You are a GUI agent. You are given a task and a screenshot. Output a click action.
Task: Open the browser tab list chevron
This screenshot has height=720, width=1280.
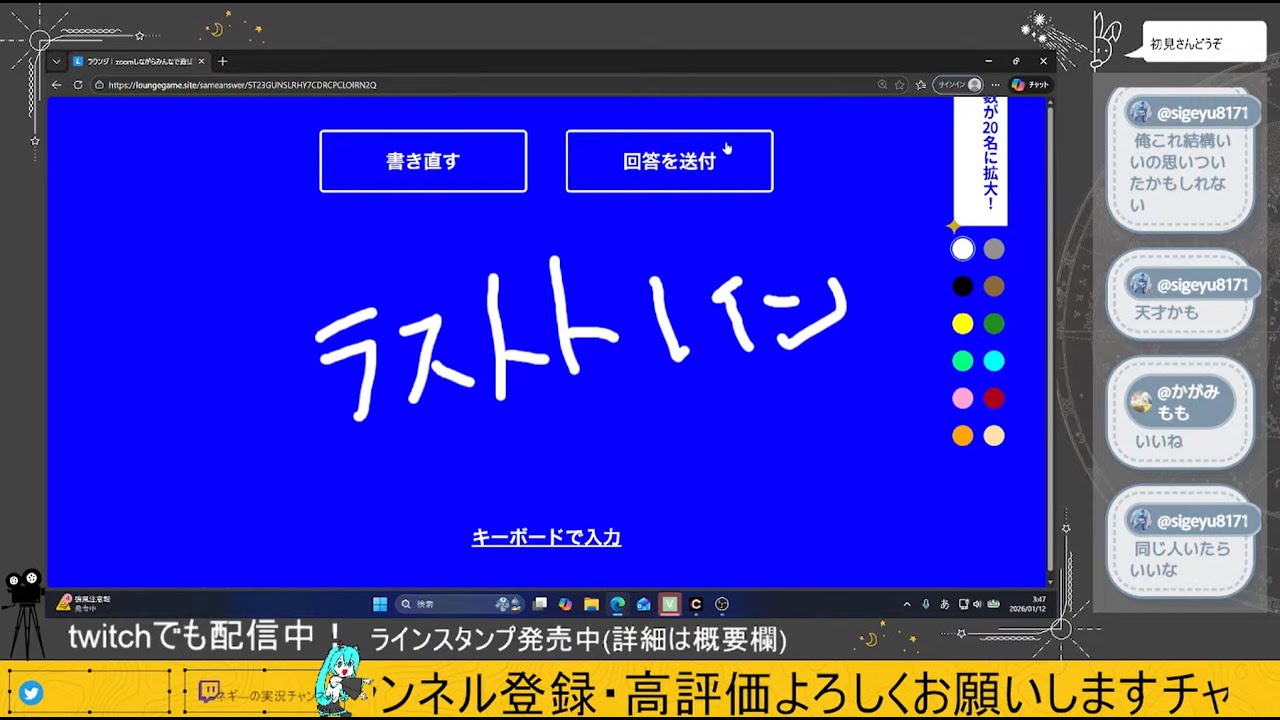57,62
